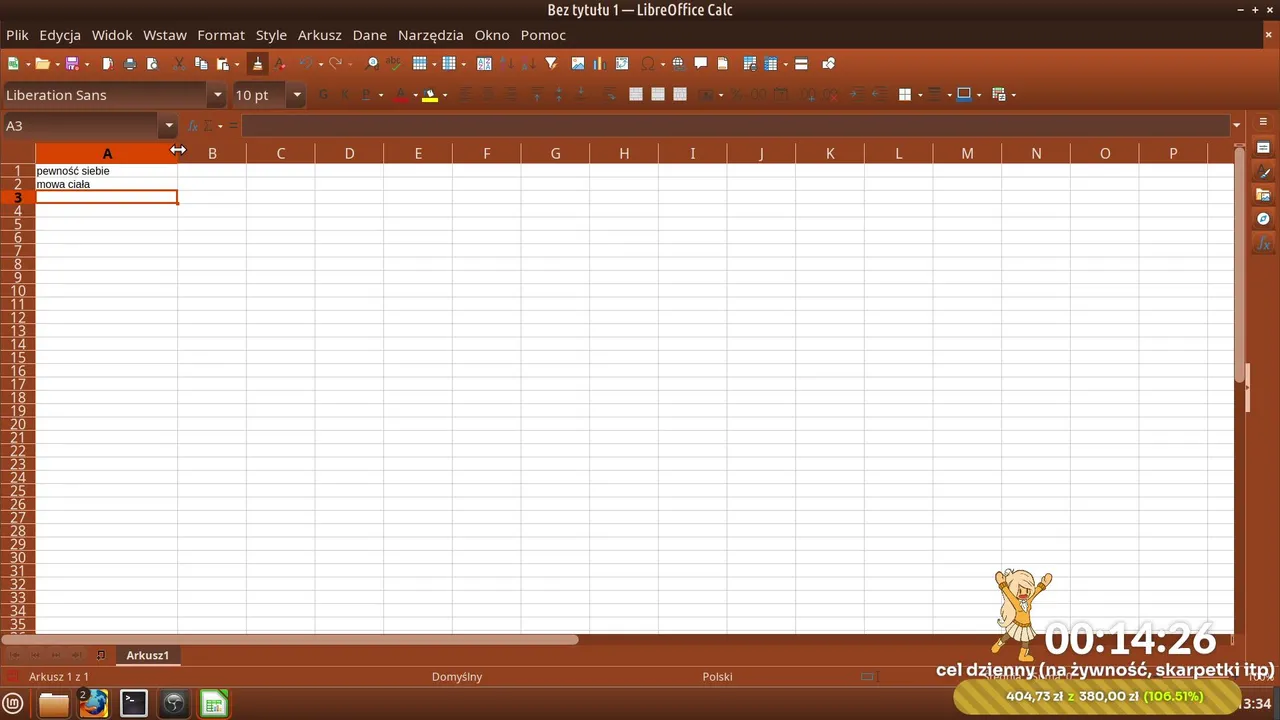Insert an image from toolbar
The height and width of the screenshot is (720, 1280).
pyautogui.click(x=578, y=64)
